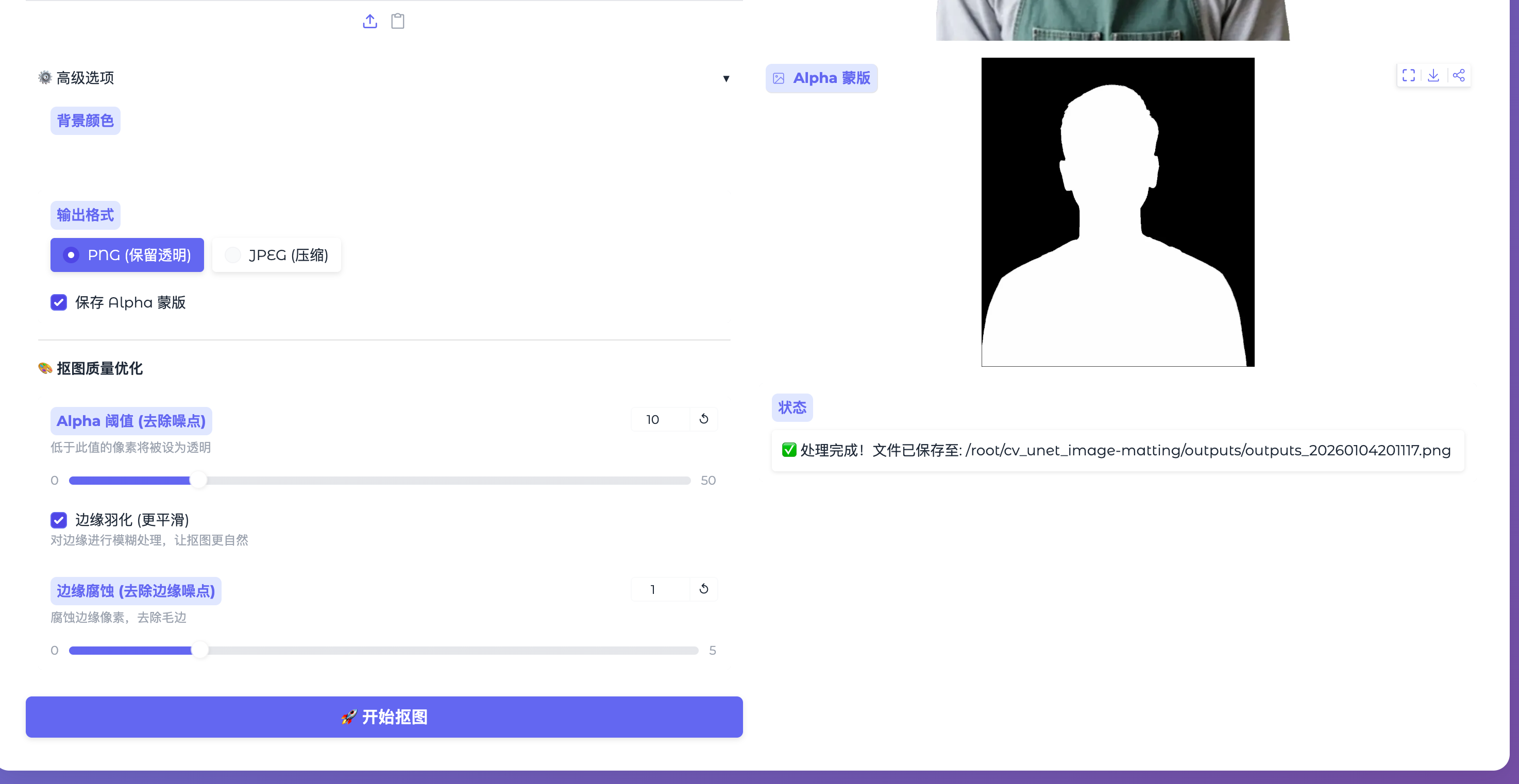Click the status output path text box

click(x=1118, y=450)
